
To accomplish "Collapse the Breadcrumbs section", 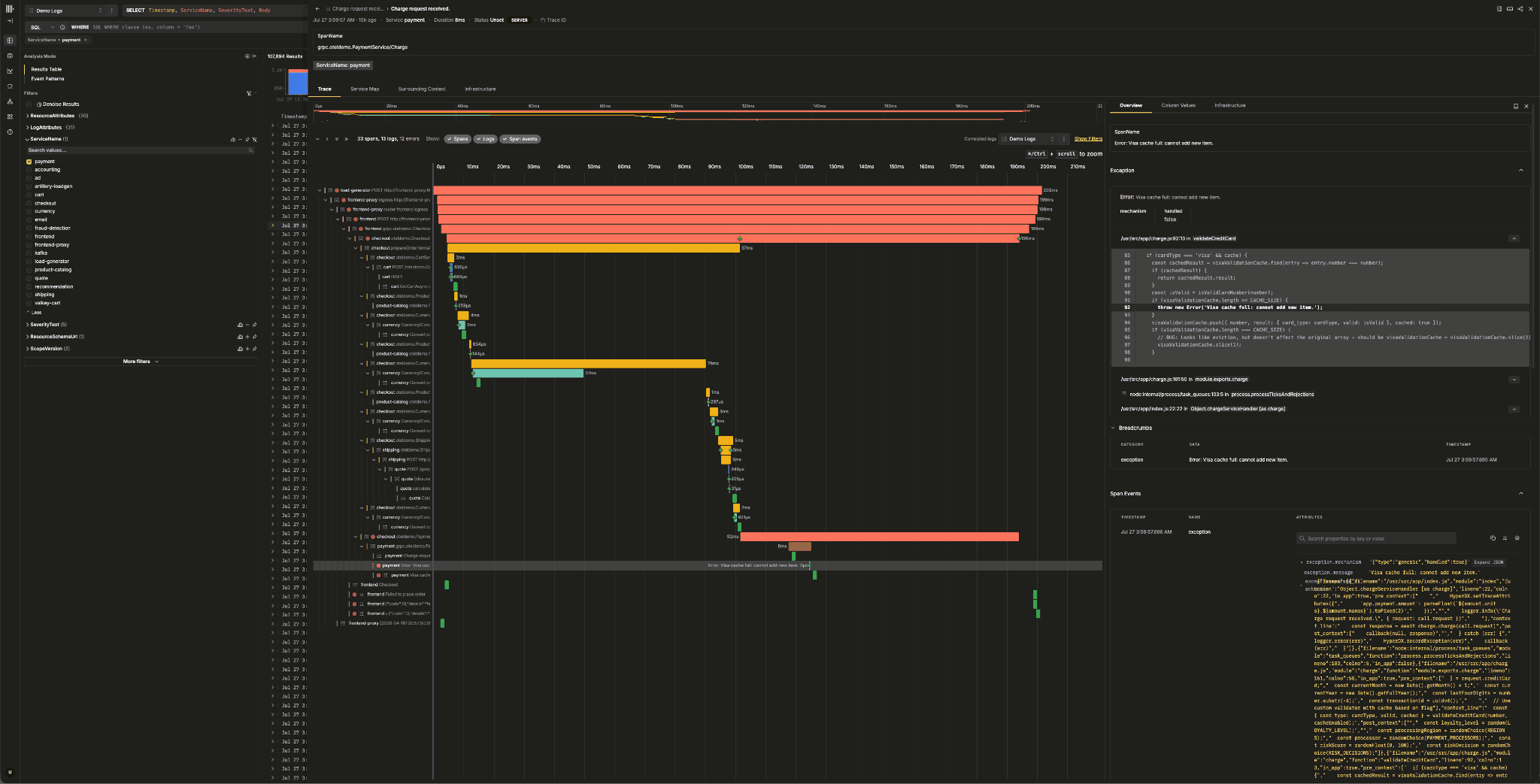I will tap(1113, 428).
